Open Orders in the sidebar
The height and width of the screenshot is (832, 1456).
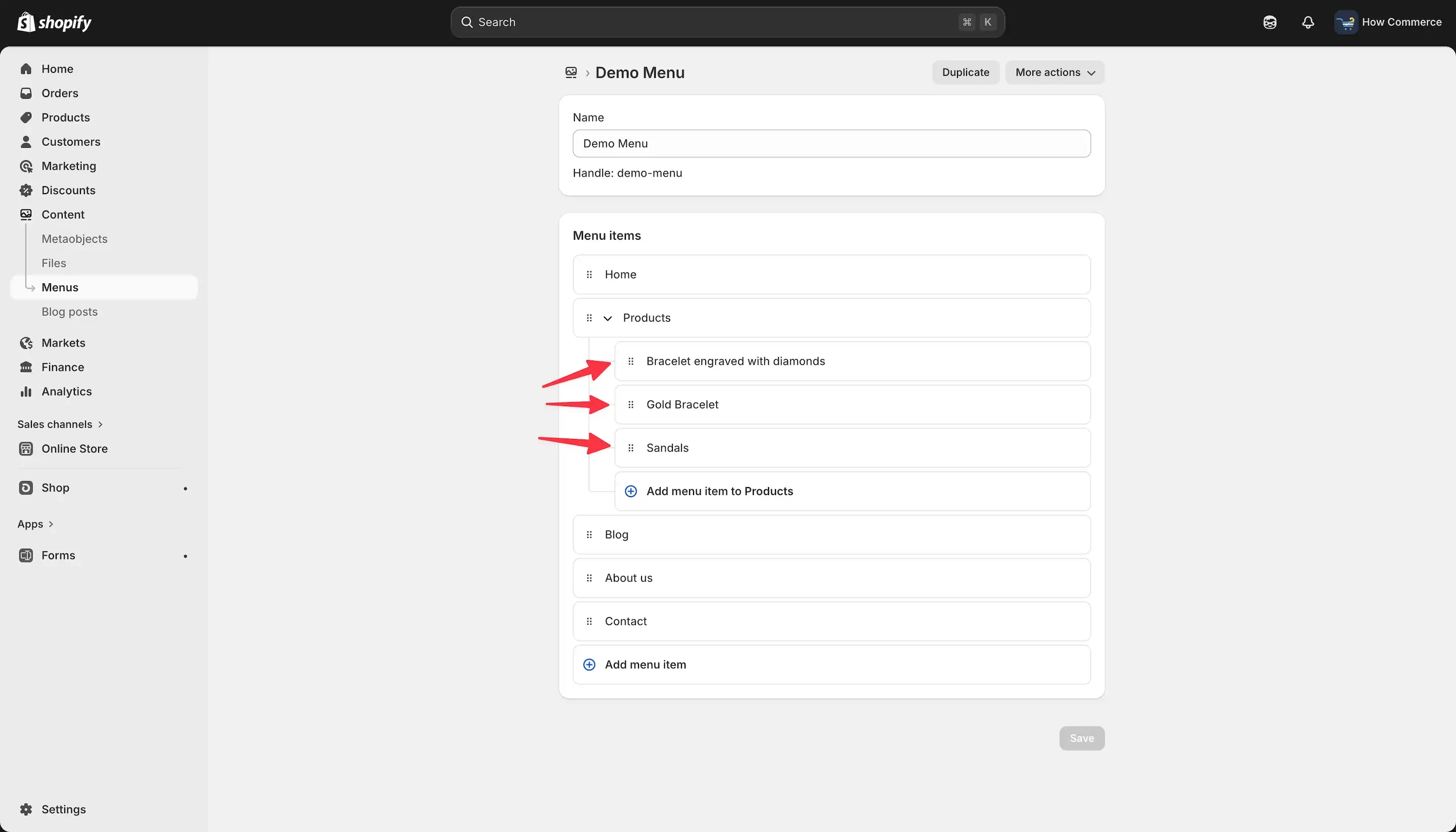click(x=60, y=93)
